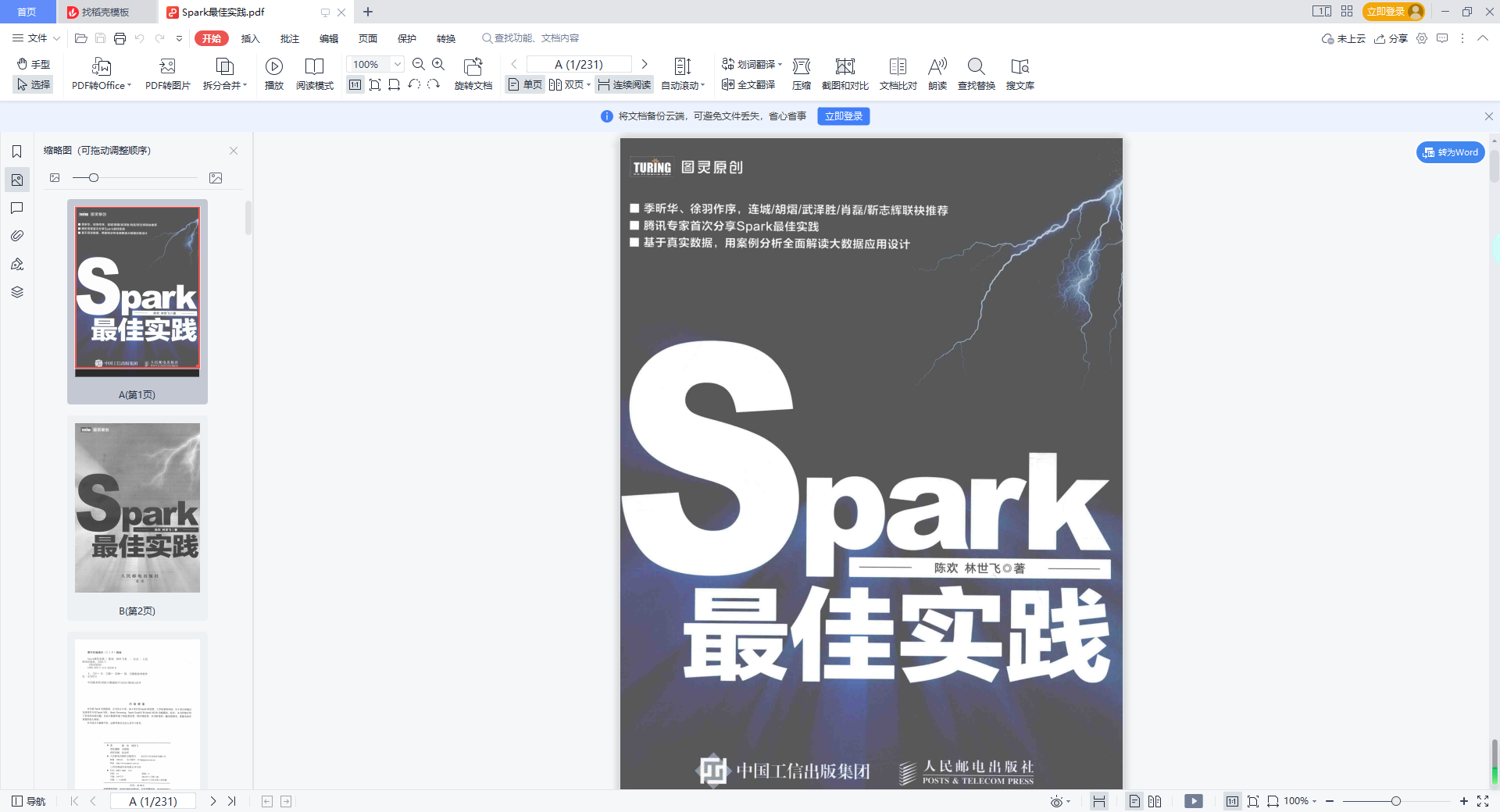This screenshot has height=812, width=1500.
Task: Toggle the 导航 navigation pane
Action: (28, 801)
